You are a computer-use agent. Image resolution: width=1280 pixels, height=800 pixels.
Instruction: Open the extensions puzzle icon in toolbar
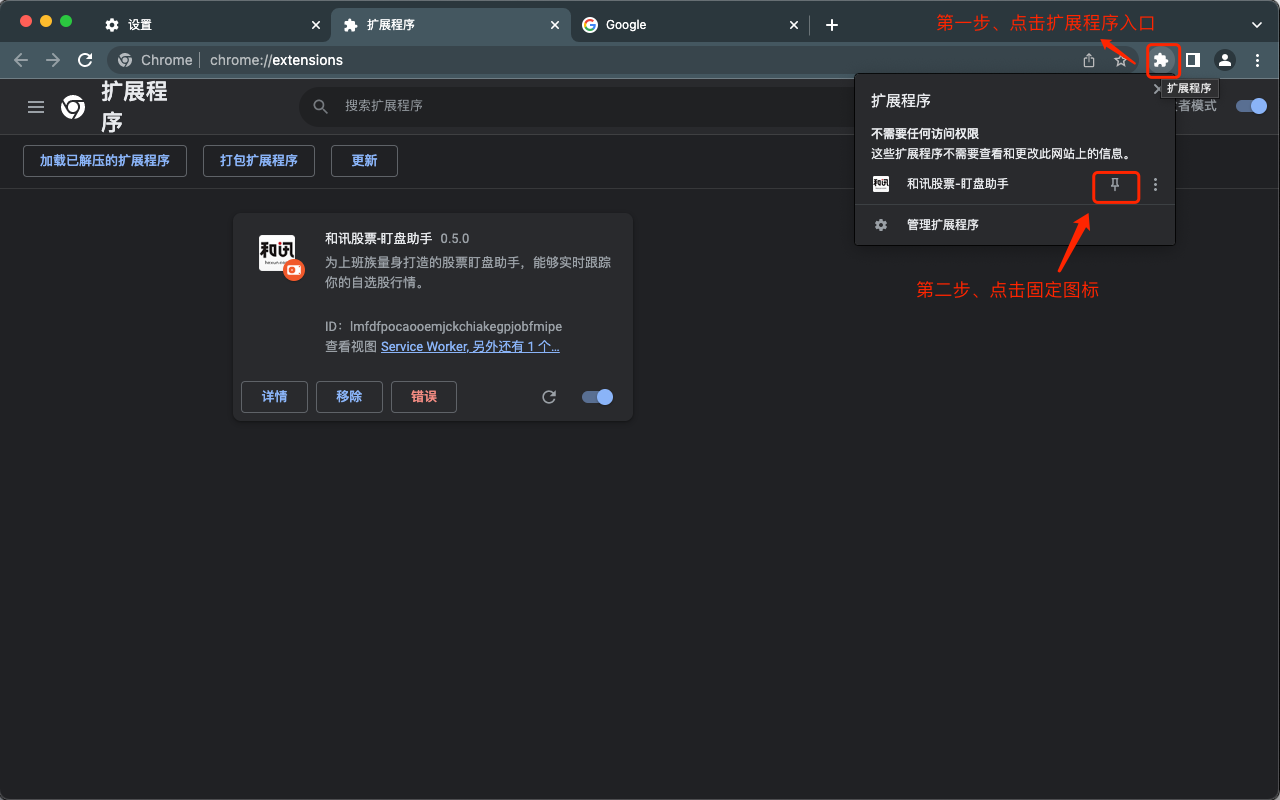[x=1162, y=60]
